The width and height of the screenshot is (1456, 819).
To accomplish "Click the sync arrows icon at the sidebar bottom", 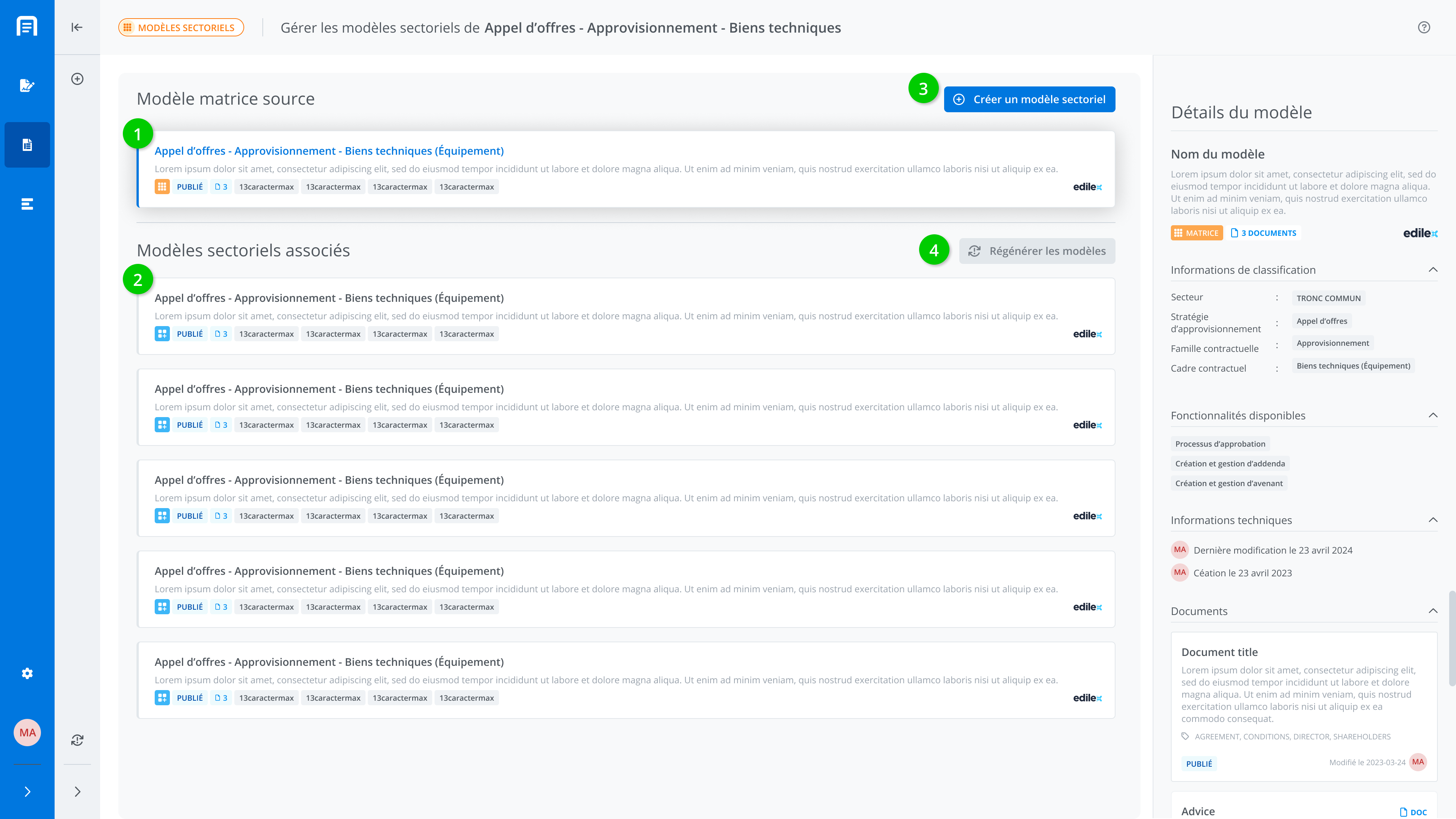I will (77, 740).
